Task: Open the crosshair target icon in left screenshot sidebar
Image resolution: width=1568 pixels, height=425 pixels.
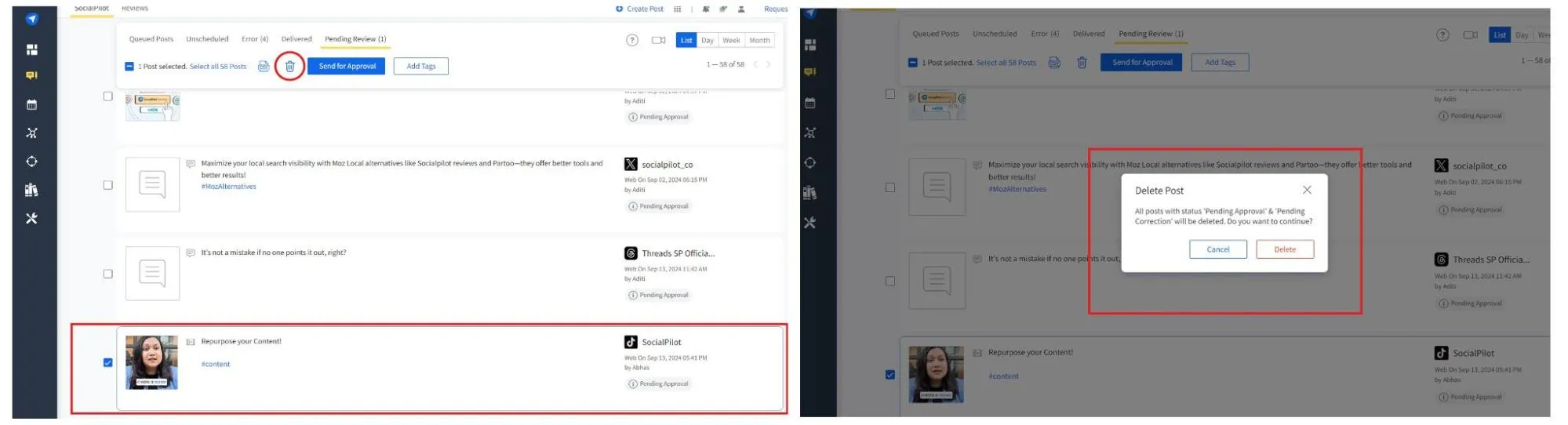Action: point(31,162)
